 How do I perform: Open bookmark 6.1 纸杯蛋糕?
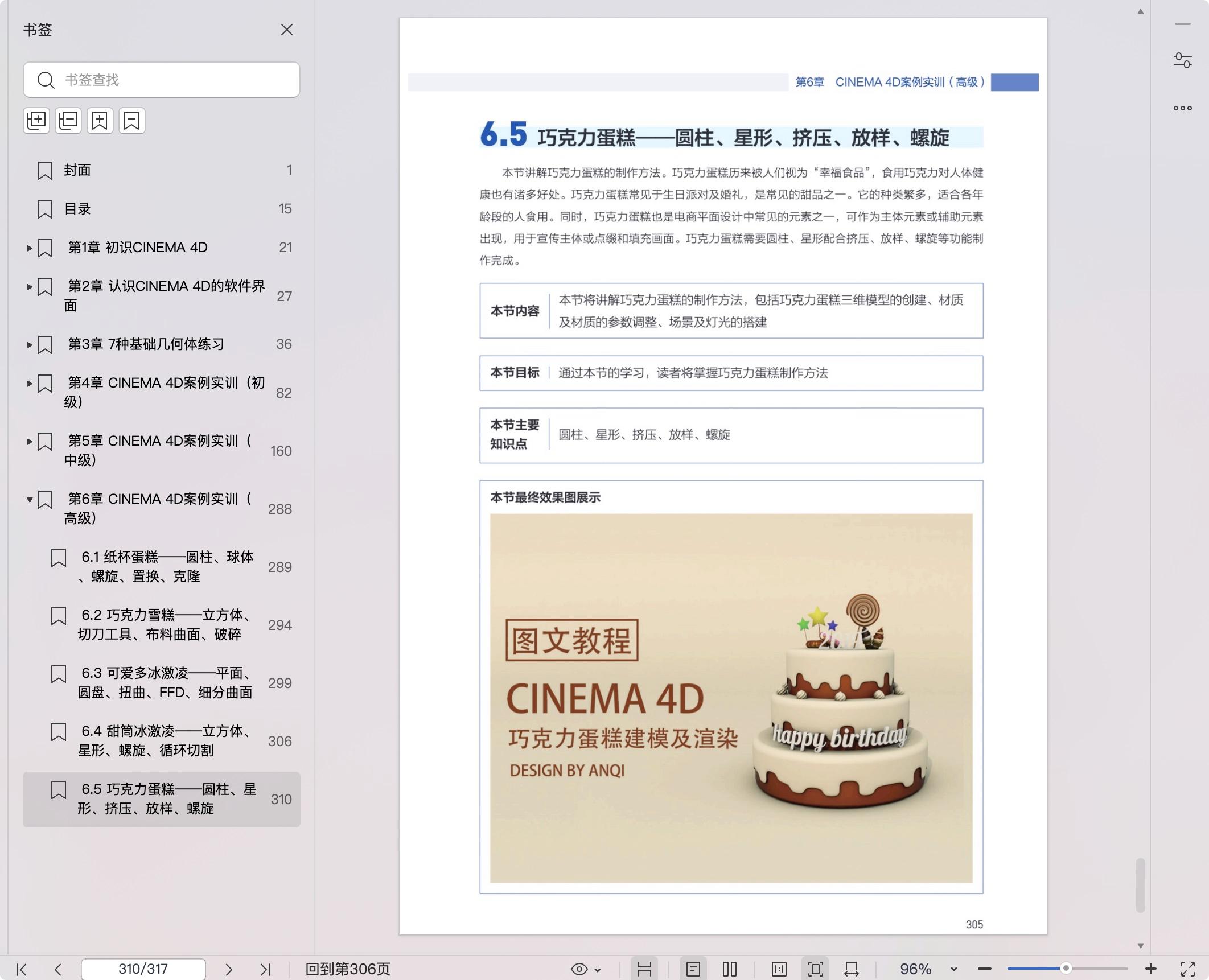click(166, 566)
